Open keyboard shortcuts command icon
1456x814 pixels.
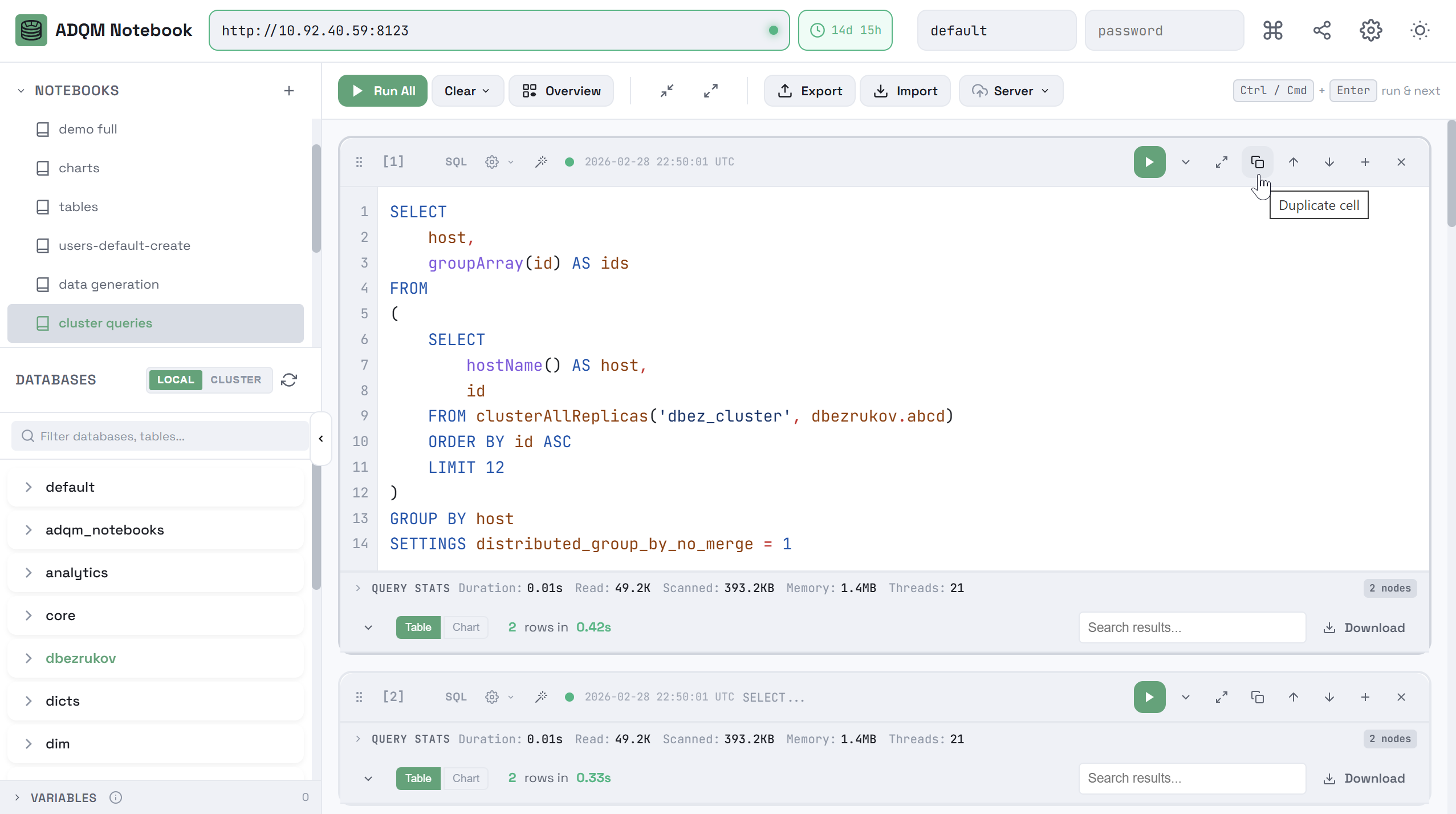(1272, 30)
